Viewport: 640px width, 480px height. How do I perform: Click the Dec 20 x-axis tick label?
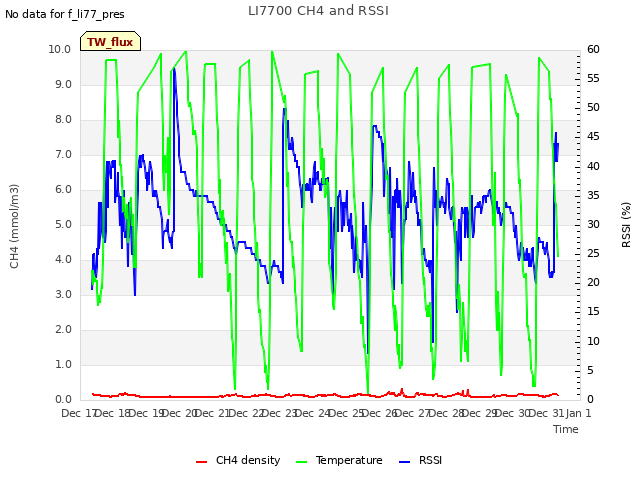coord(180,413)
